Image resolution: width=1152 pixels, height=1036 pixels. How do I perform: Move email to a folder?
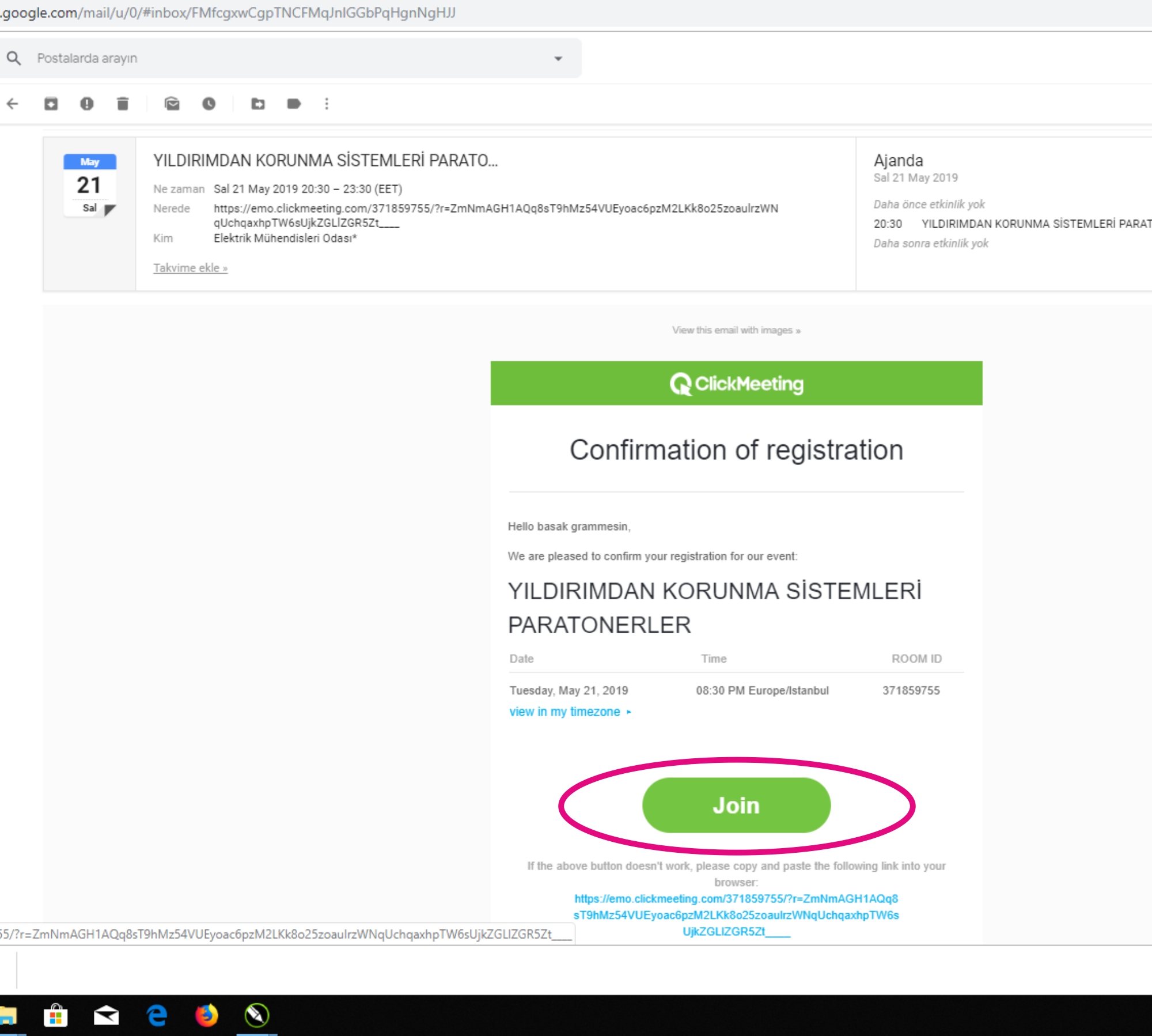258,104
